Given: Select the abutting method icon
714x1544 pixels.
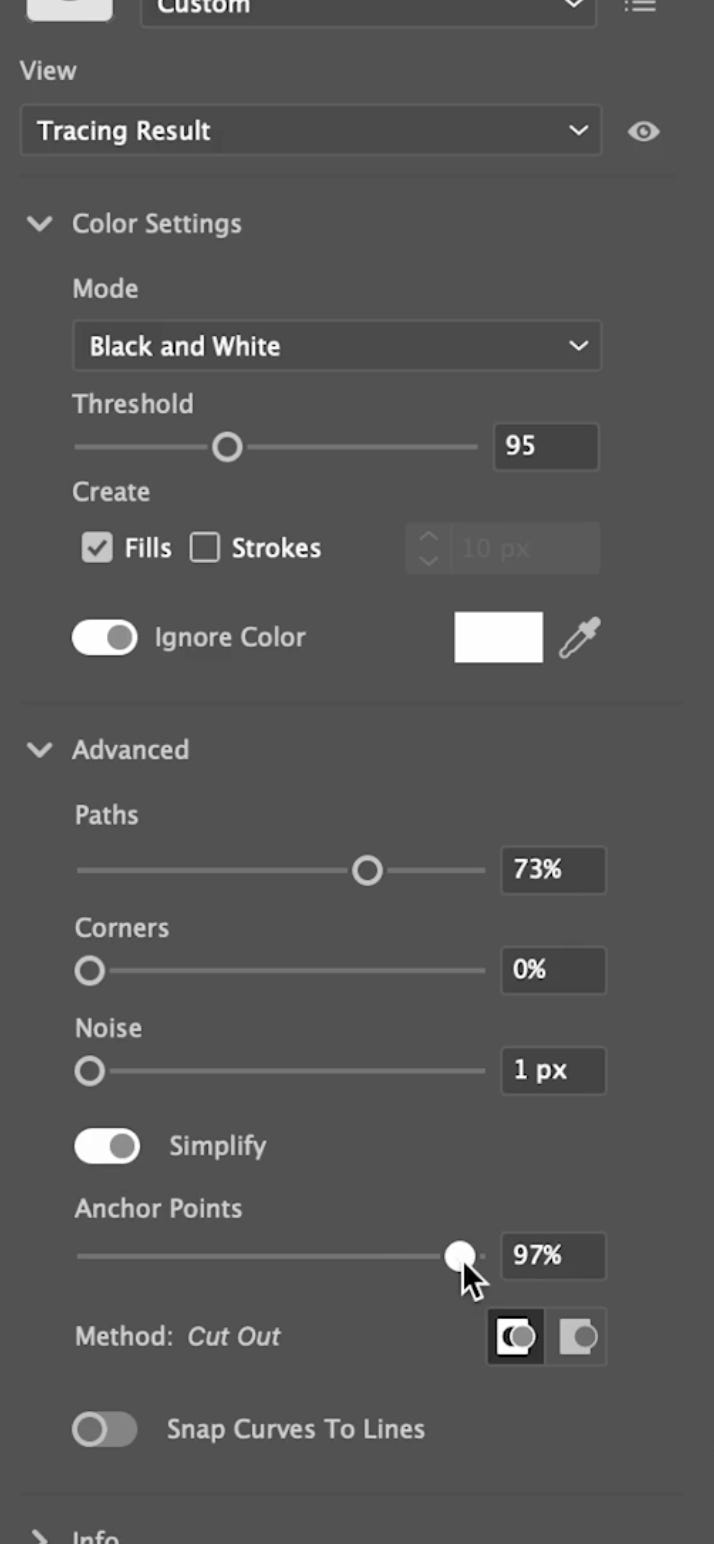Looking at the screenshot, I should [x=577, y=1337].
